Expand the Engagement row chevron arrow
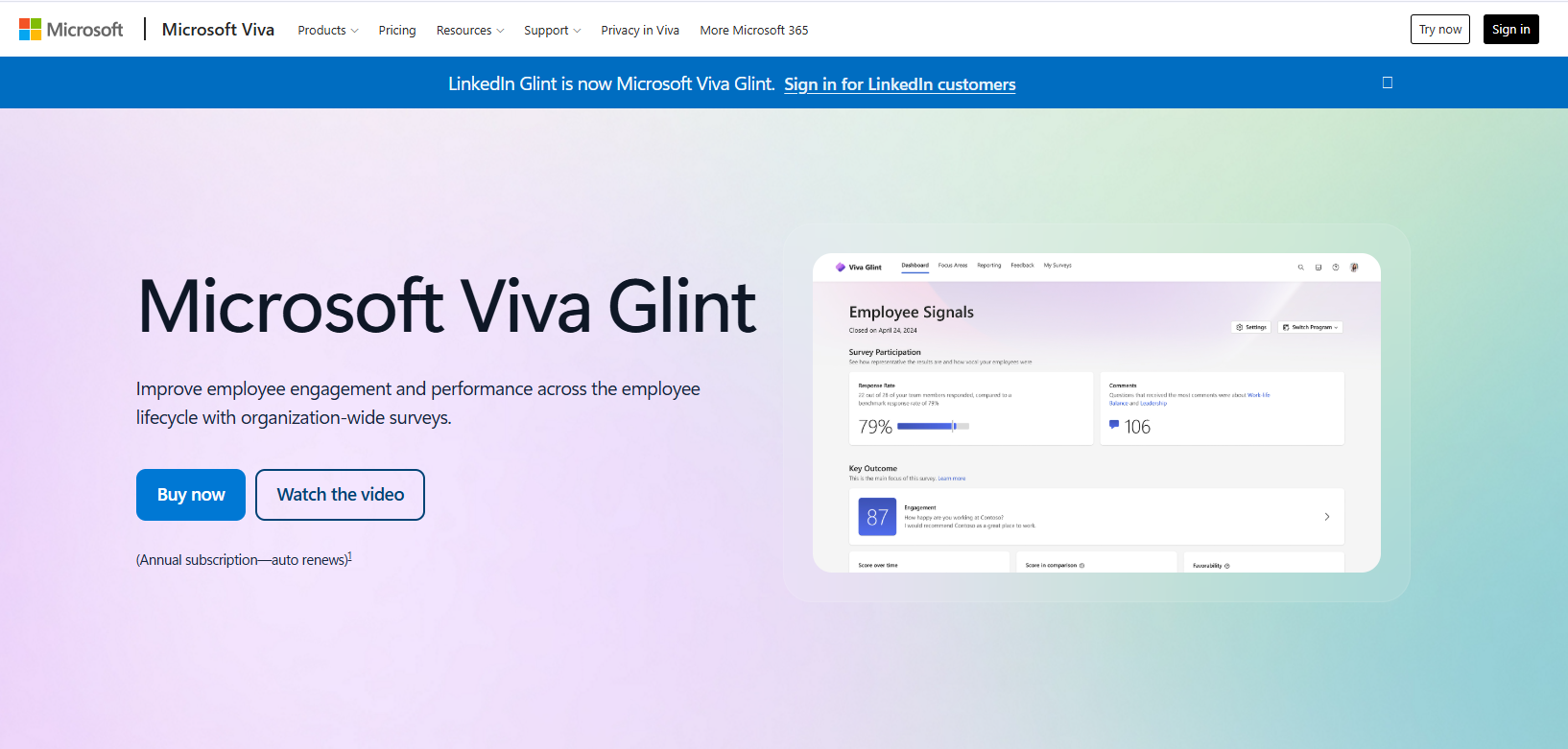Viewport: 1568px width, 749px height. point(1327,517)
